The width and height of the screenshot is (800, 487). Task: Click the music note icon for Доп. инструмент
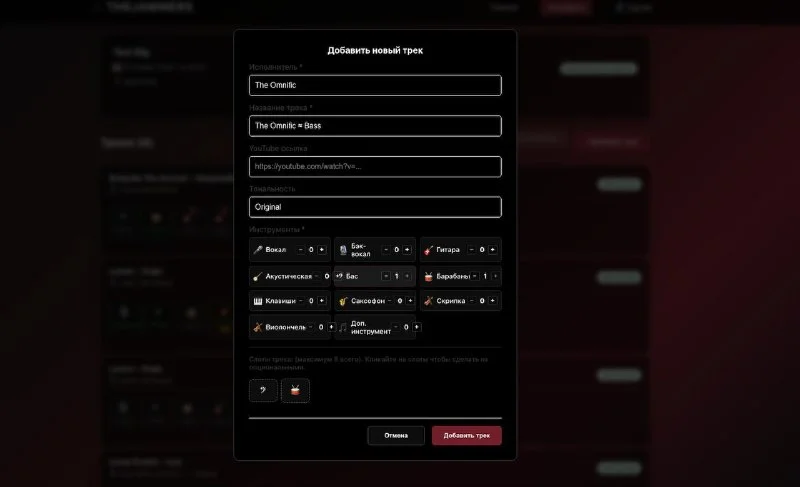pyautogui.click(x=343, y=327)
